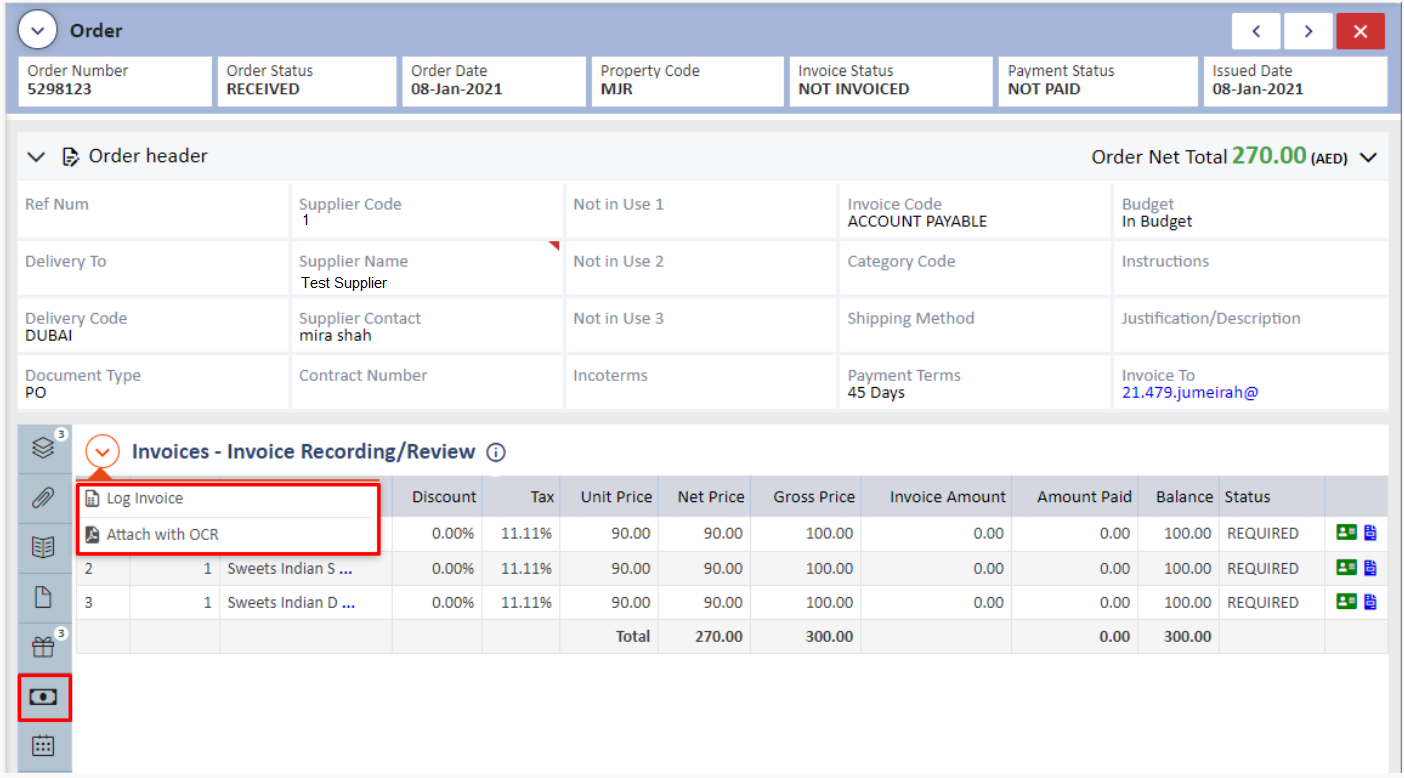Click the green card icon in row 2
Viewport: 1404px width, 778px height.
click(x=1346, y=567)
